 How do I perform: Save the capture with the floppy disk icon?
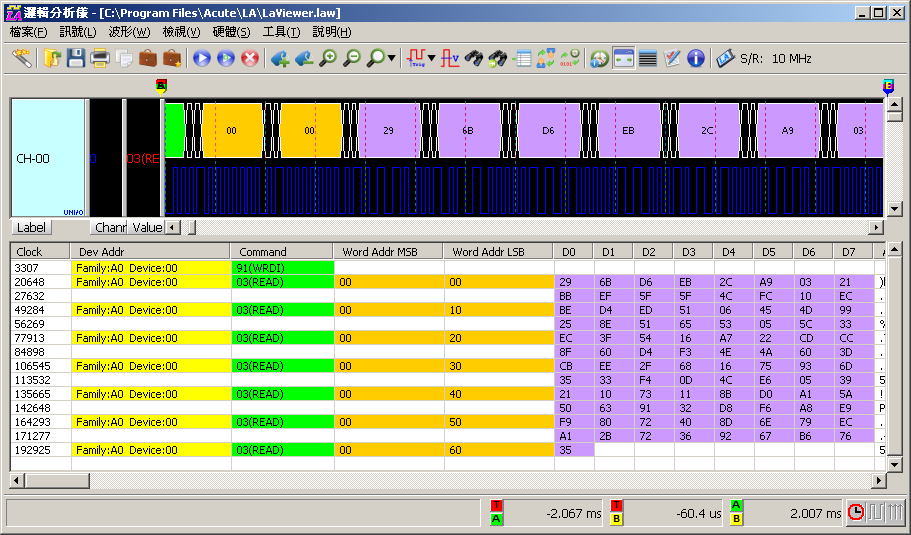pyautogui.click(x=76, y=58)
